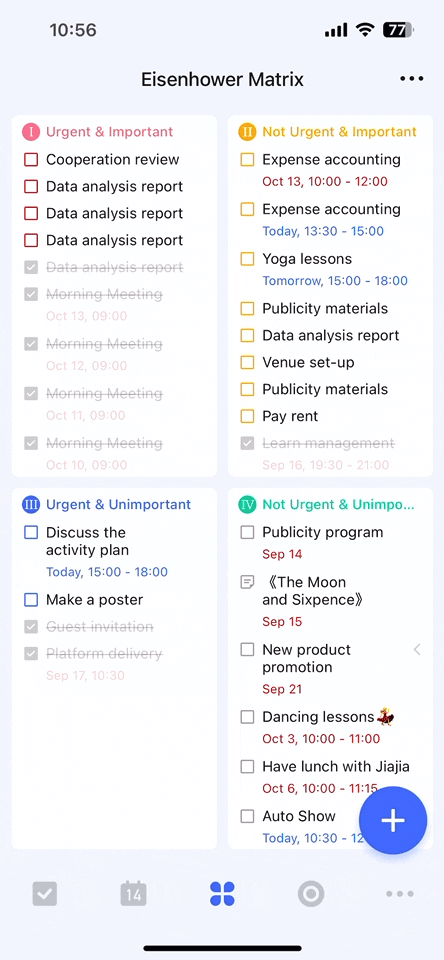The width and height of the screenshot is (444, 960).
Task: Open the three-dot menu beside Eisenhower Matrix
Action: 412,79
